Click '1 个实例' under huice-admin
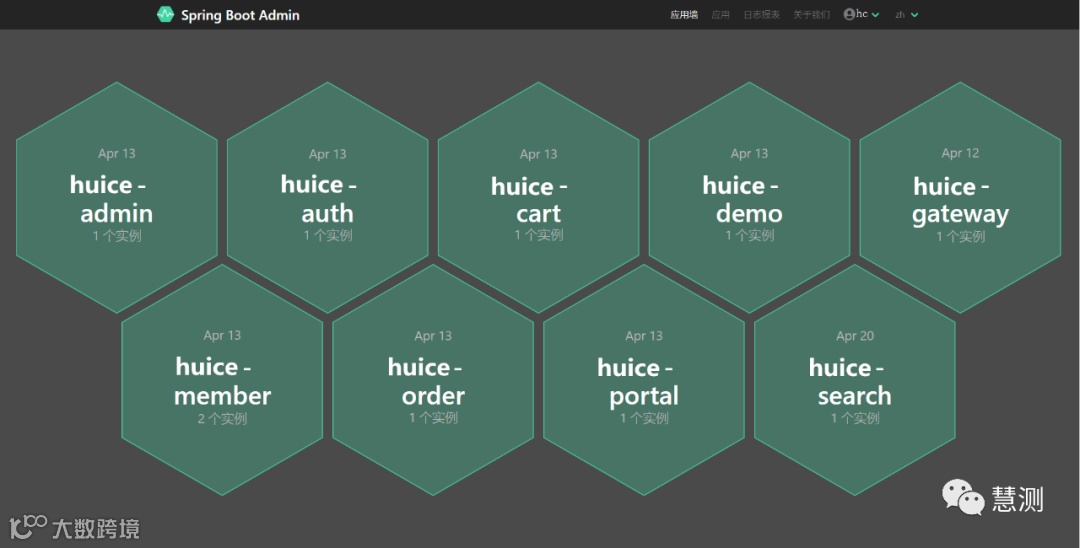The image size is (1080, 548). pyautogui.click(x=117, y=235)
